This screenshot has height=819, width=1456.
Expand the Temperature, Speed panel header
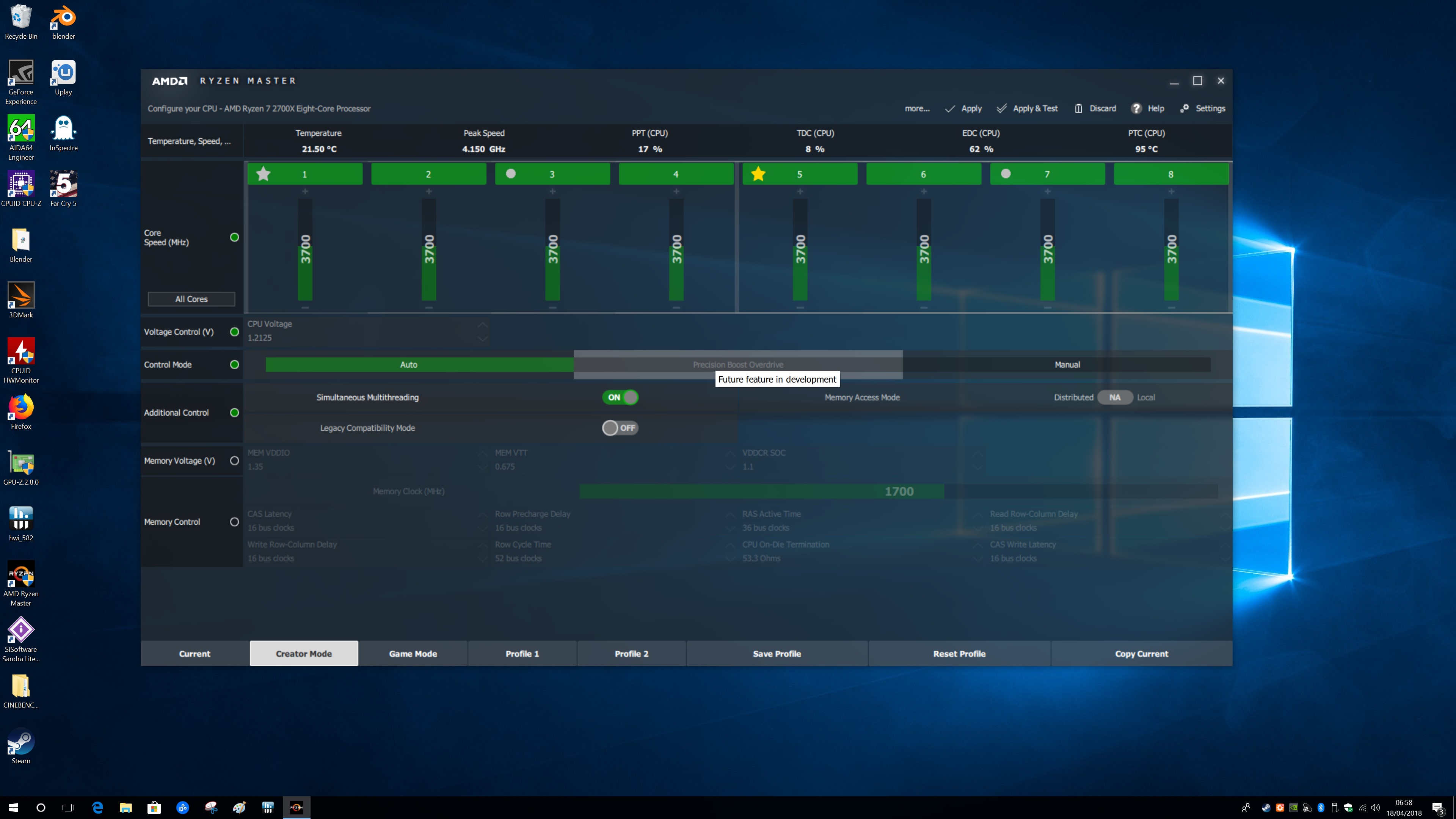click(189, 141)
